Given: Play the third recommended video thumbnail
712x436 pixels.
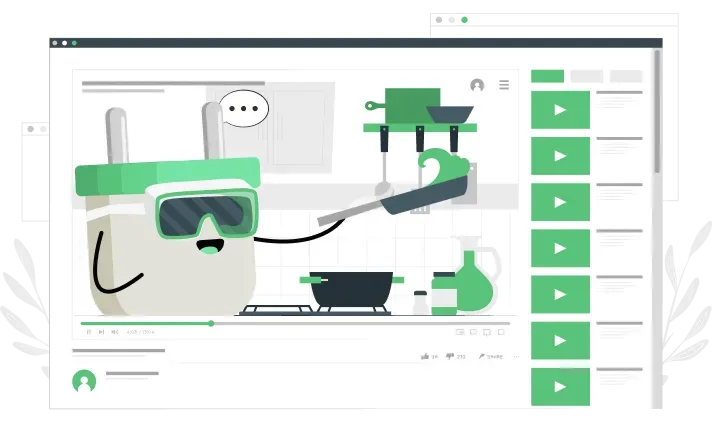Looking at the screenshot, I should (560, 202).
